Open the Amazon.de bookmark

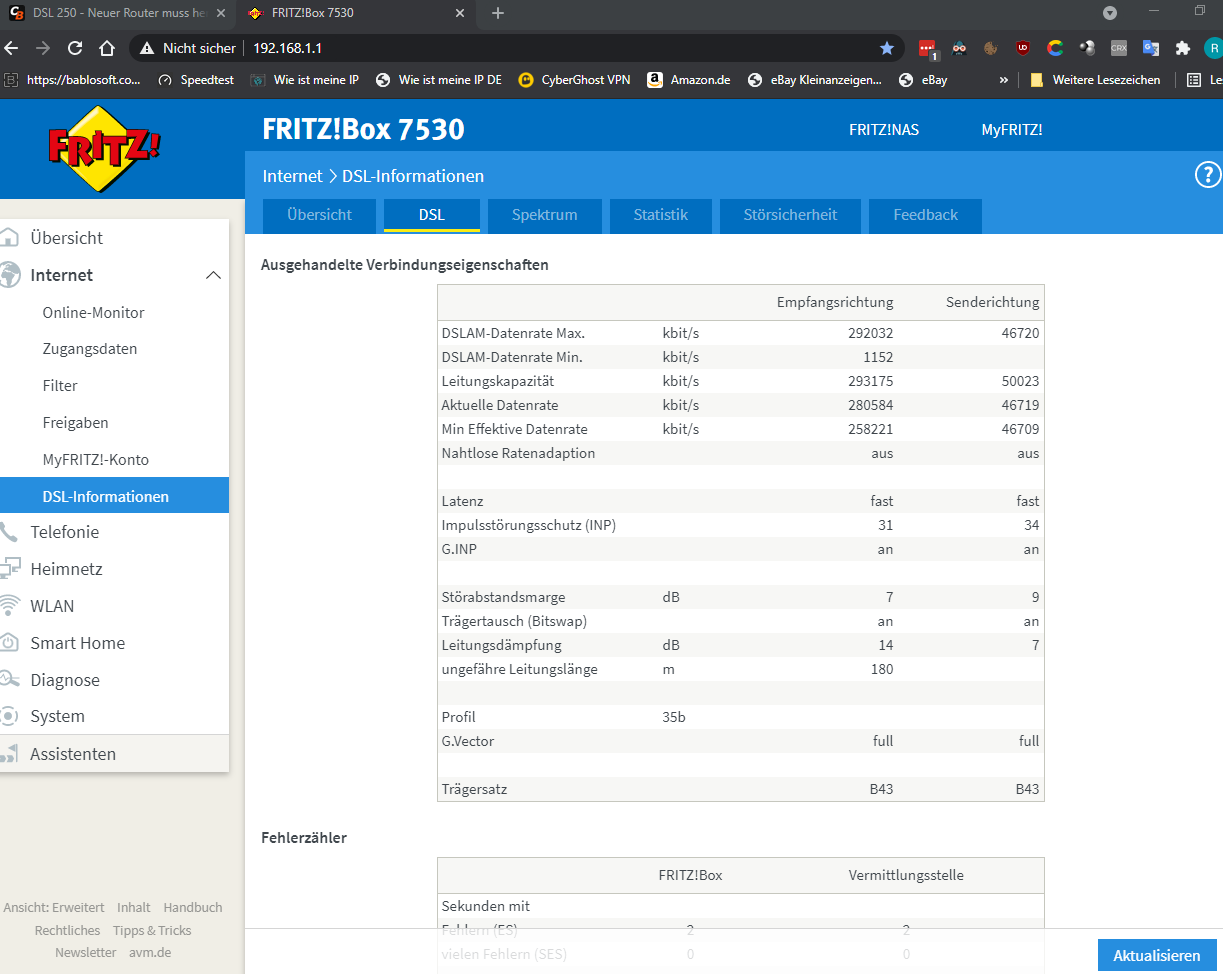point(689,80)
